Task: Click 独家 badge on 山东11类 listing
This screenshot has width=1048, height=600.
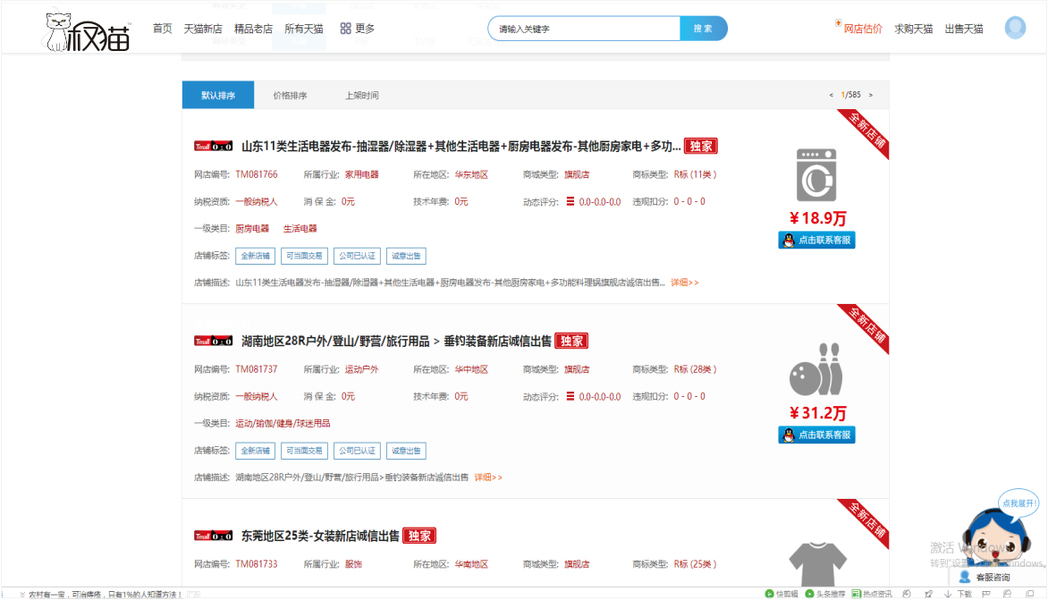Action: coord(700,146)
